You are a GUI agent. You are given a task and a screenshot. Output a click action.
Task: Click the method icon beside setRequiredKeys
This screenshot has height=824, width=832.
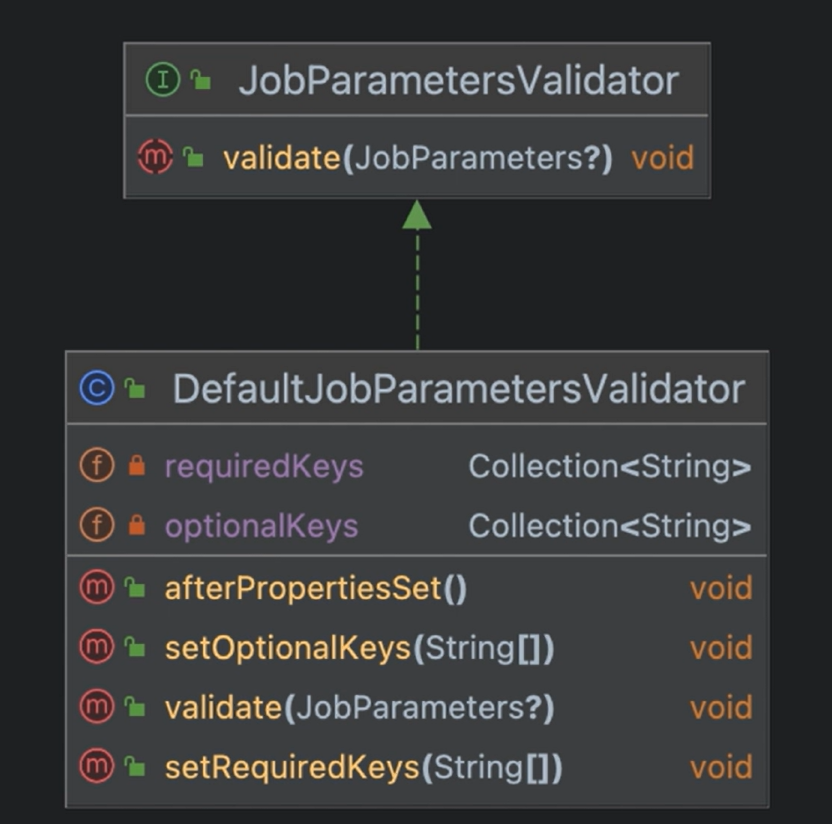coord(96,768)
